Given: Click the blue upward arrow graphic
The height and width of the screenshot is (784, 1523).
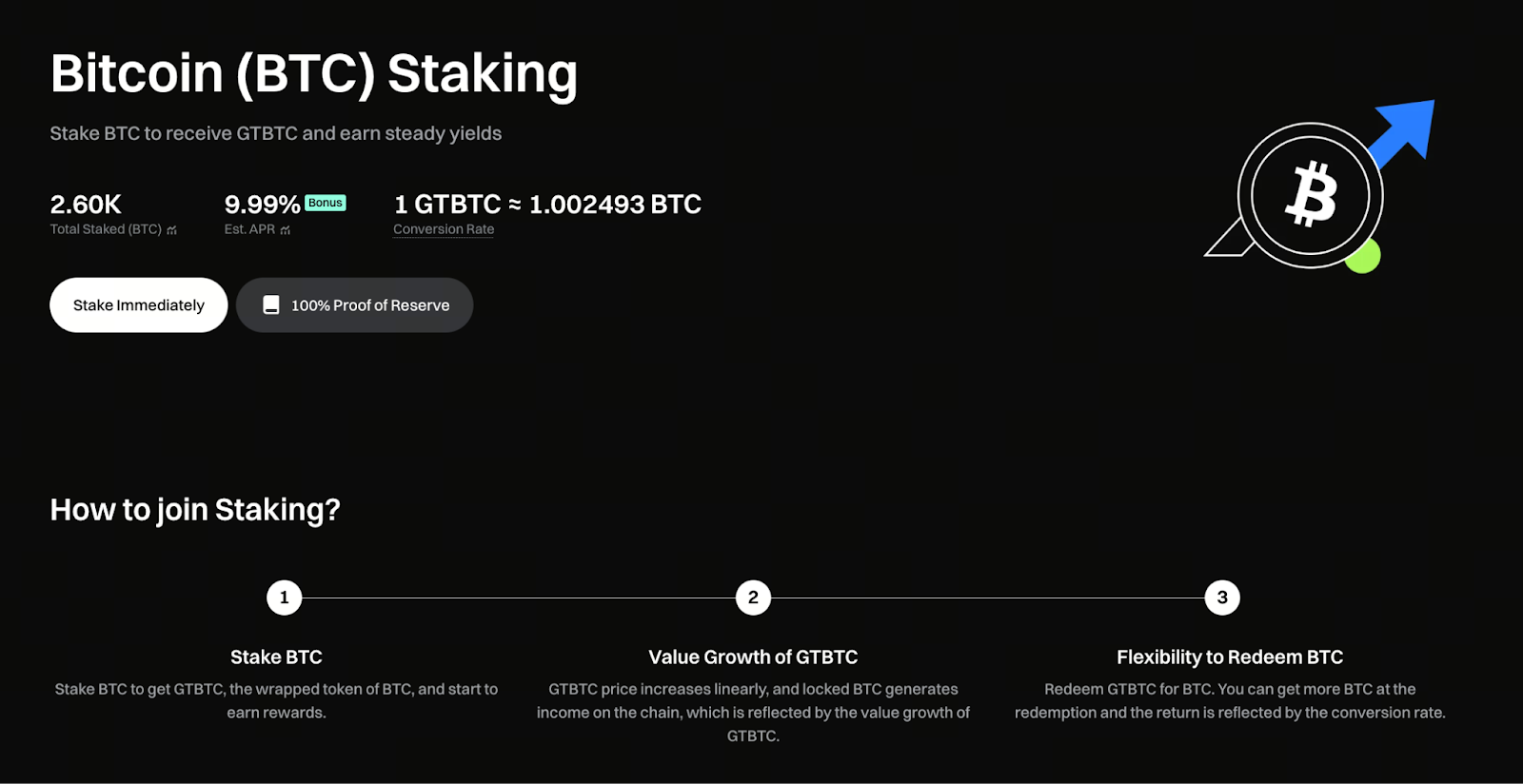Looking at the screenshot, I should [x=1405, y=131].
